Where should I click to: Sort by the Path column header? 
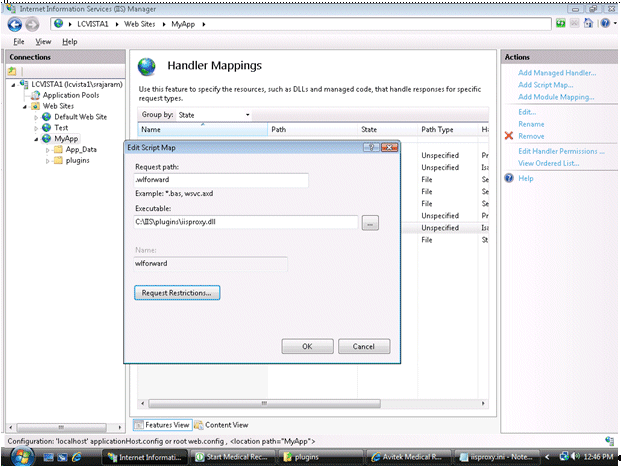312,129
